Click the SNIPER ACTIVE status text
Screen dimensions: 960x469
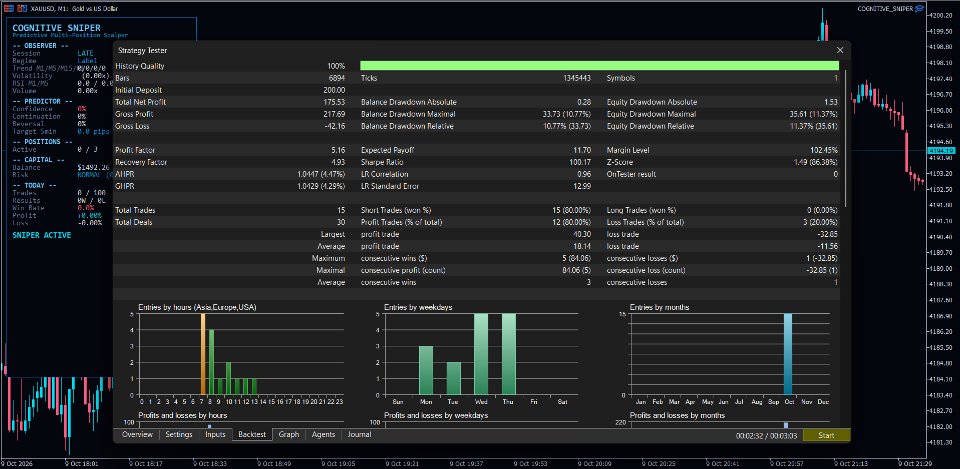point(42,235)
